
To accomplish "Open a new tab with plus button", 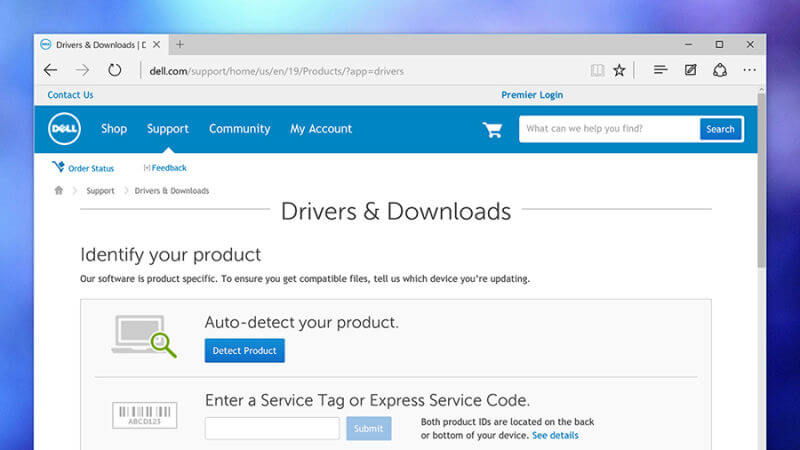I will 180,45.
